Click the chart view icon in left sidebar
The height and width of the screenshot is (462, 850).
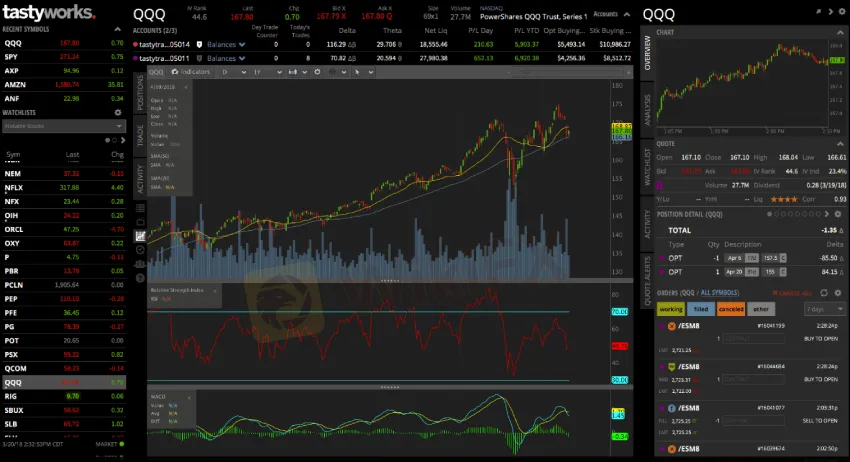coord(140,236)
